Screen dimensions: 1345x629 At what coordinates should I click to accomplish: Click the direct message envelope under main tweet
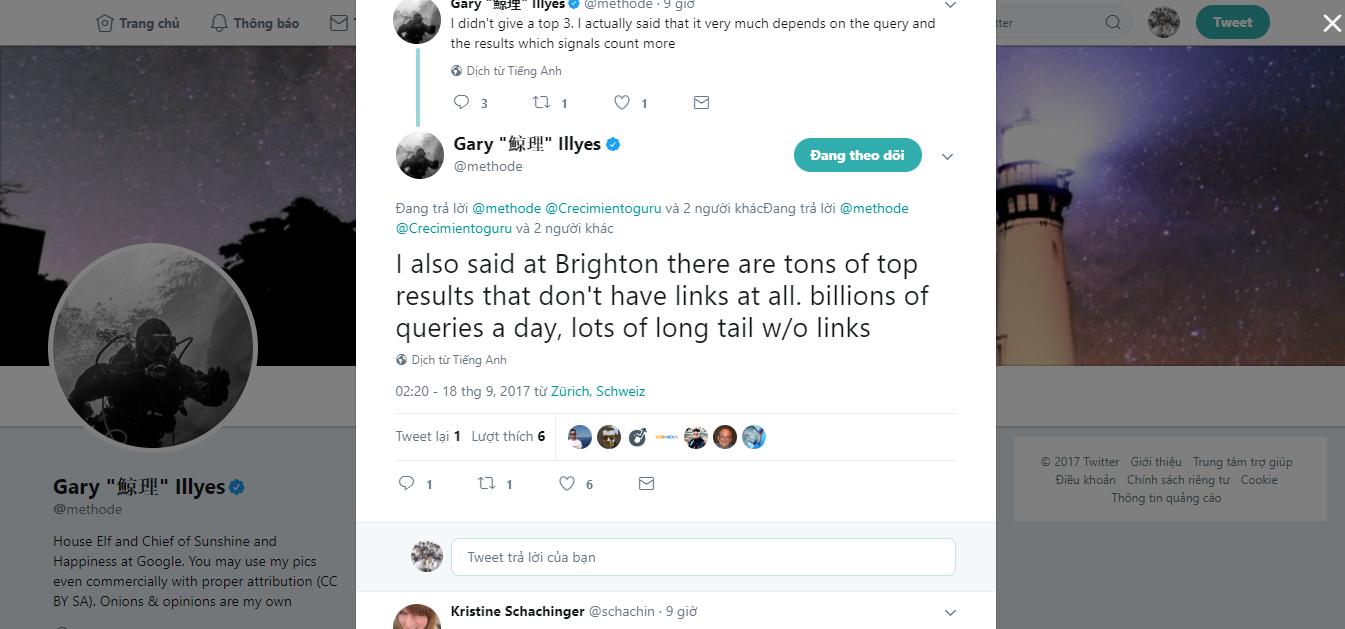(x=646, y=483)
